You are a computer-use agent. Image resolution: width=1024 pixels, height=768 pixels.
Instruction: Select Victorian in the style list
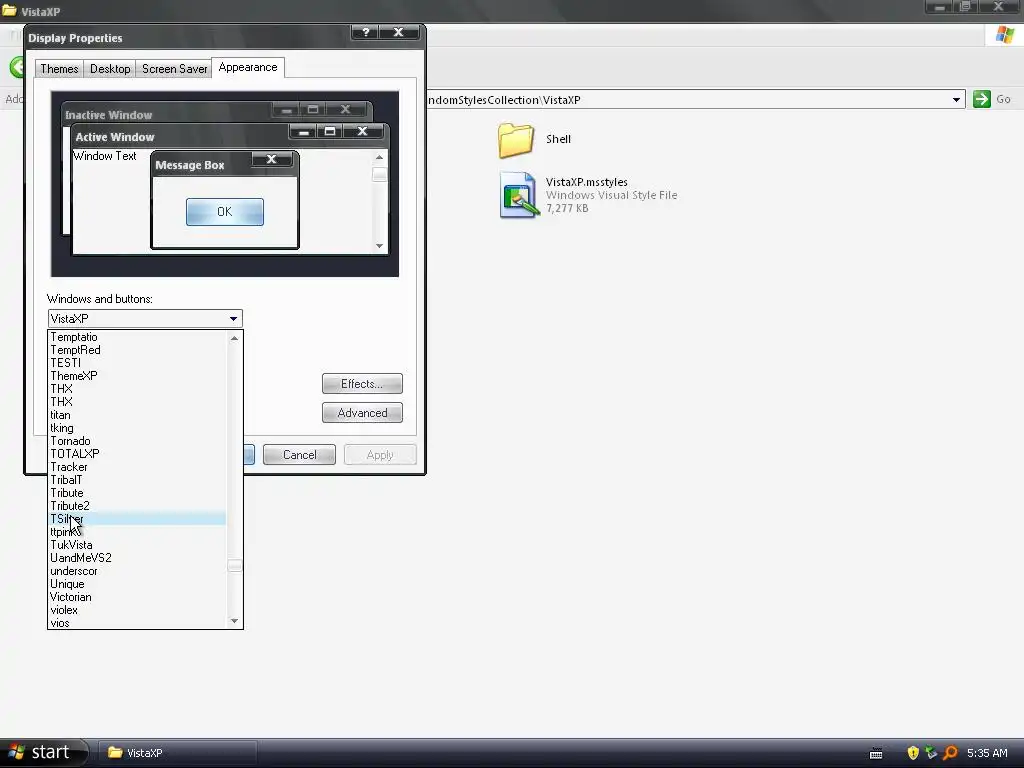coord(138,598)
